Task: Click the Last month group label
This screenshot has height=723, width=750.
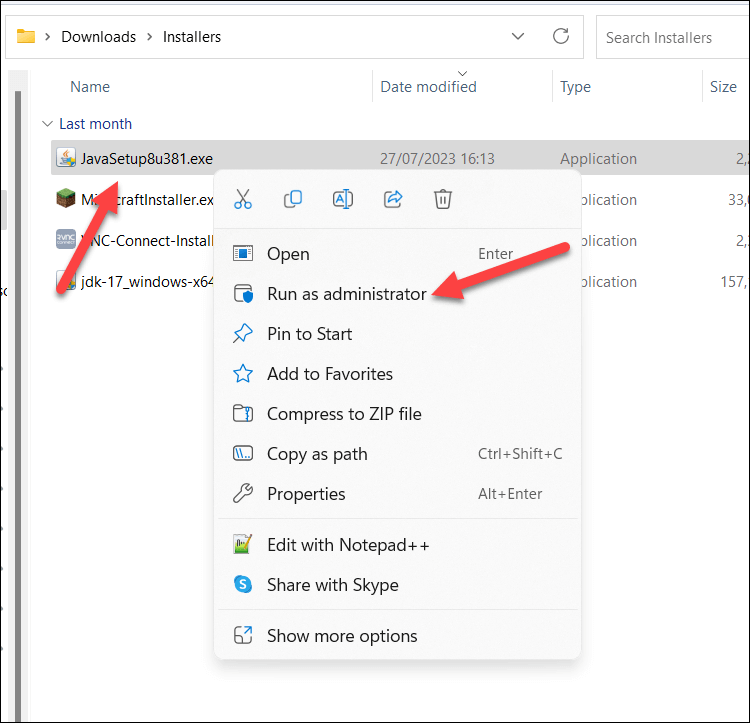Action: [95, 124]
